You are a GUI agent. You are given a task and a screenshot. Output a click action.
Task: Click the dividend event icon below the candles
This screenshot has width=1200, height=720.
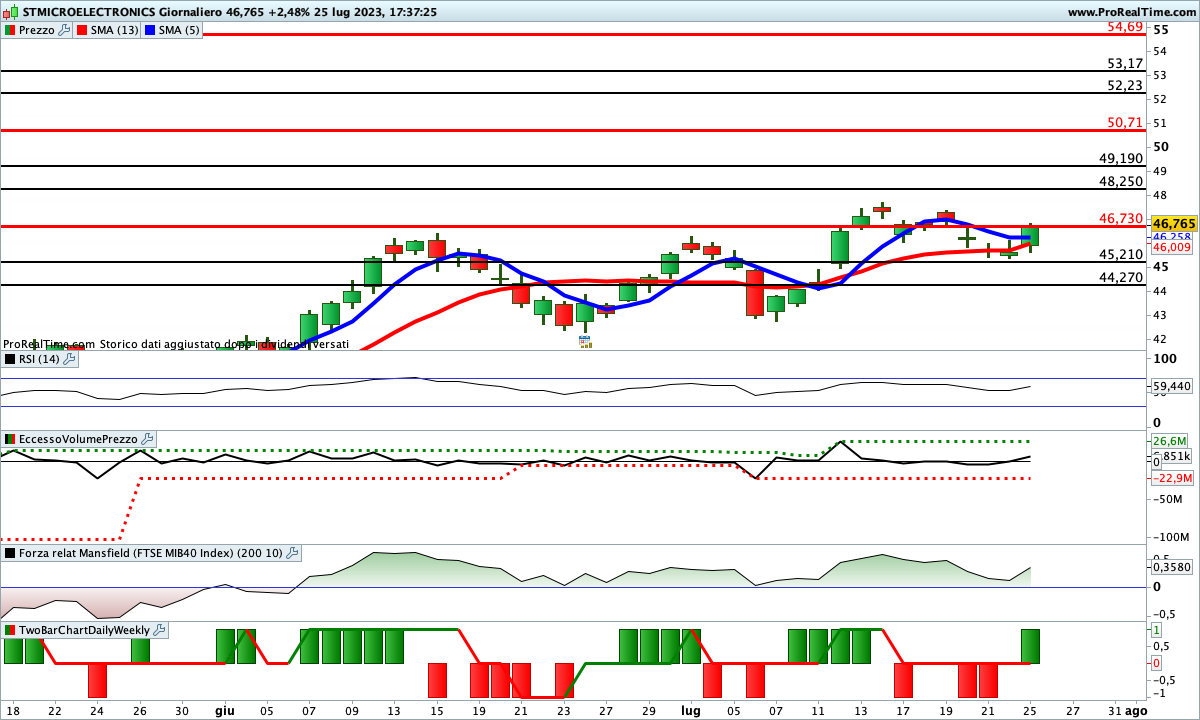pyautogui.click(x=585, y=341)
